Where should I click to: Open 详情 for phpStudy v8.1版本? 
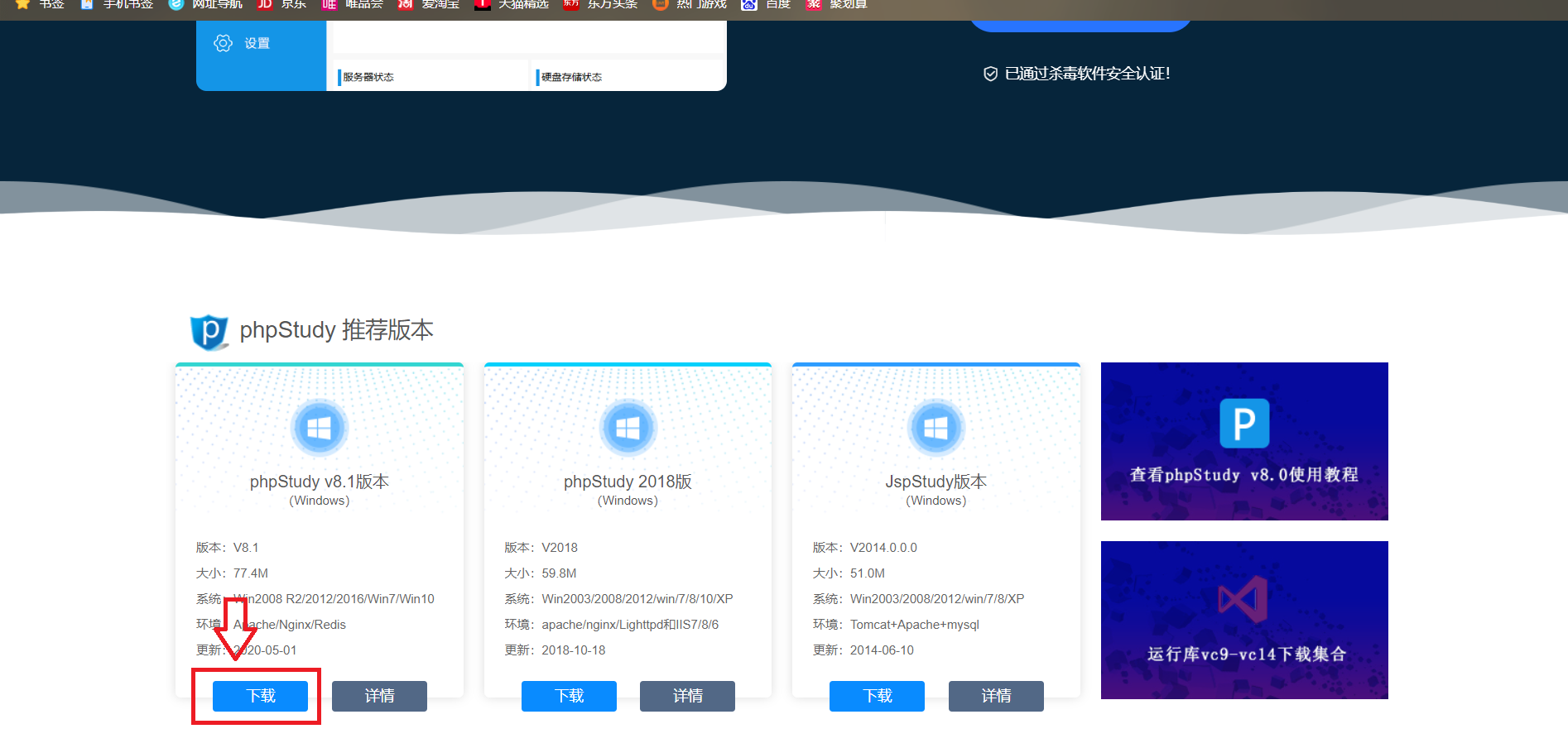(x=379, y=696)
